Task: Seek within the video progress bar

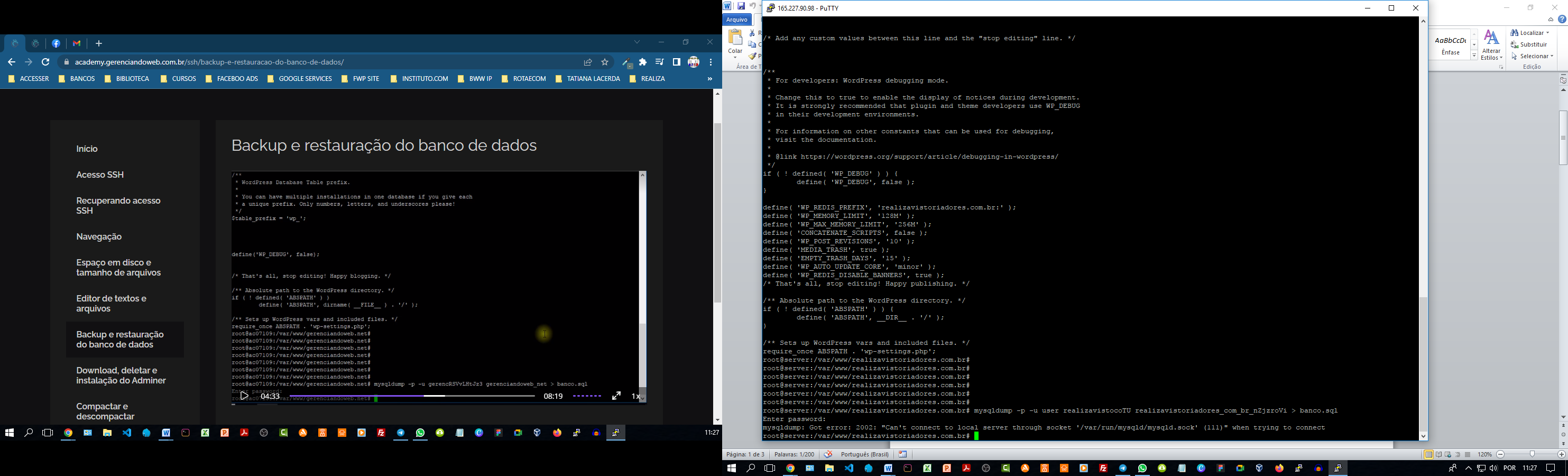Action: (x=412, y=396)
